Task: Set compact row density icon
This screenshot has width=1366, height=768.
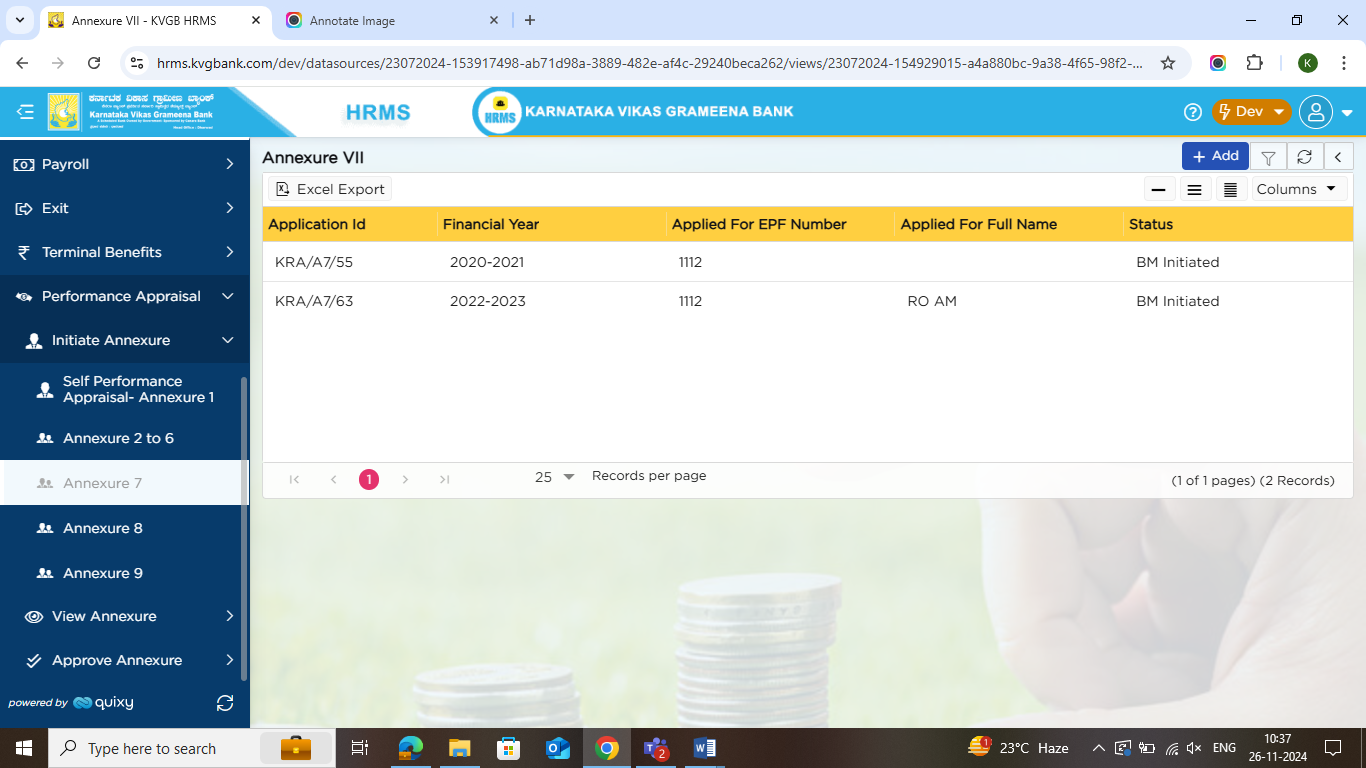Action: coord(1158,189)
